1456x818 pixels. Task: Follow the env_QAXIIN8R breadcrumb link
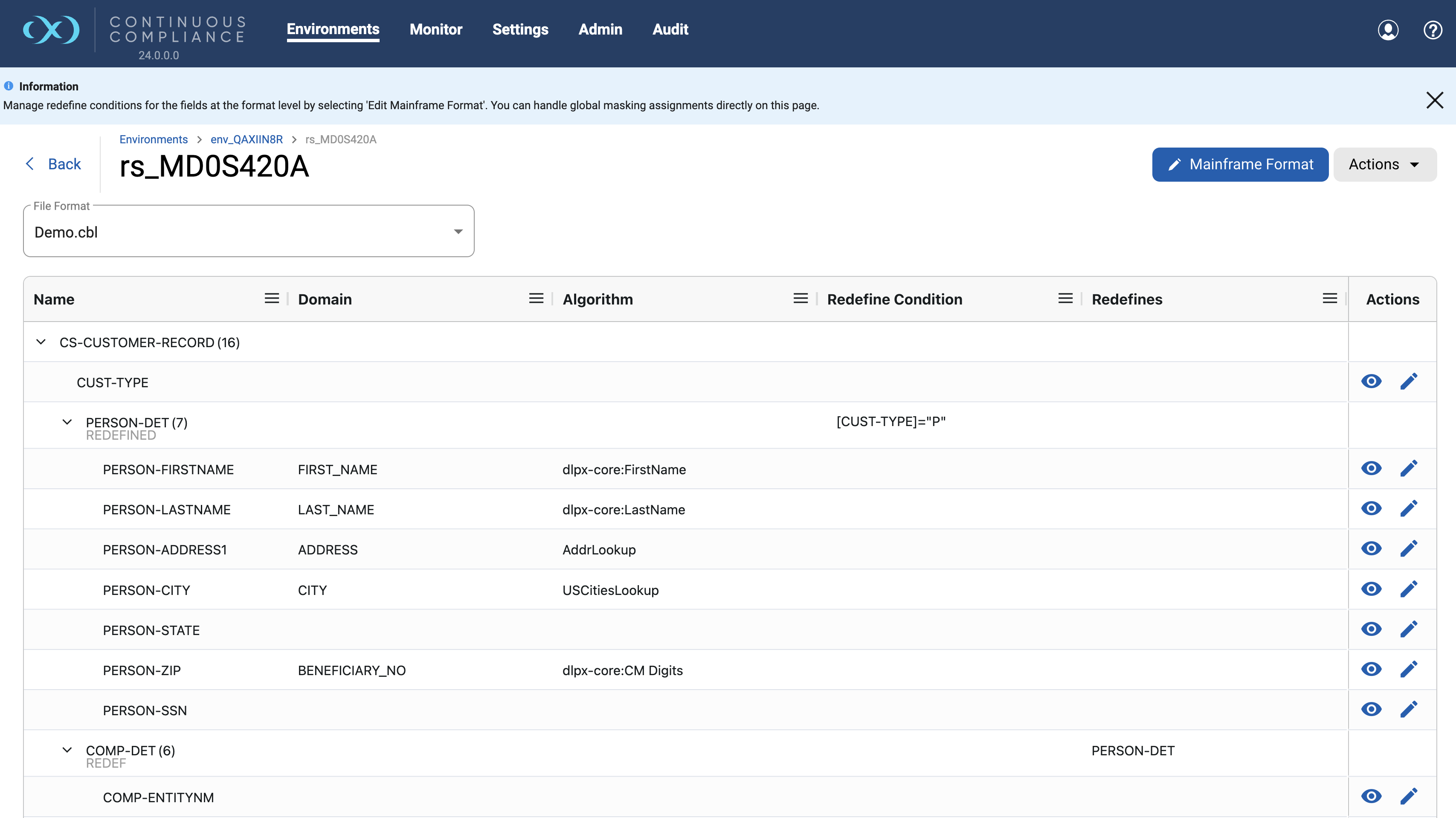click(x=247, y=139)
